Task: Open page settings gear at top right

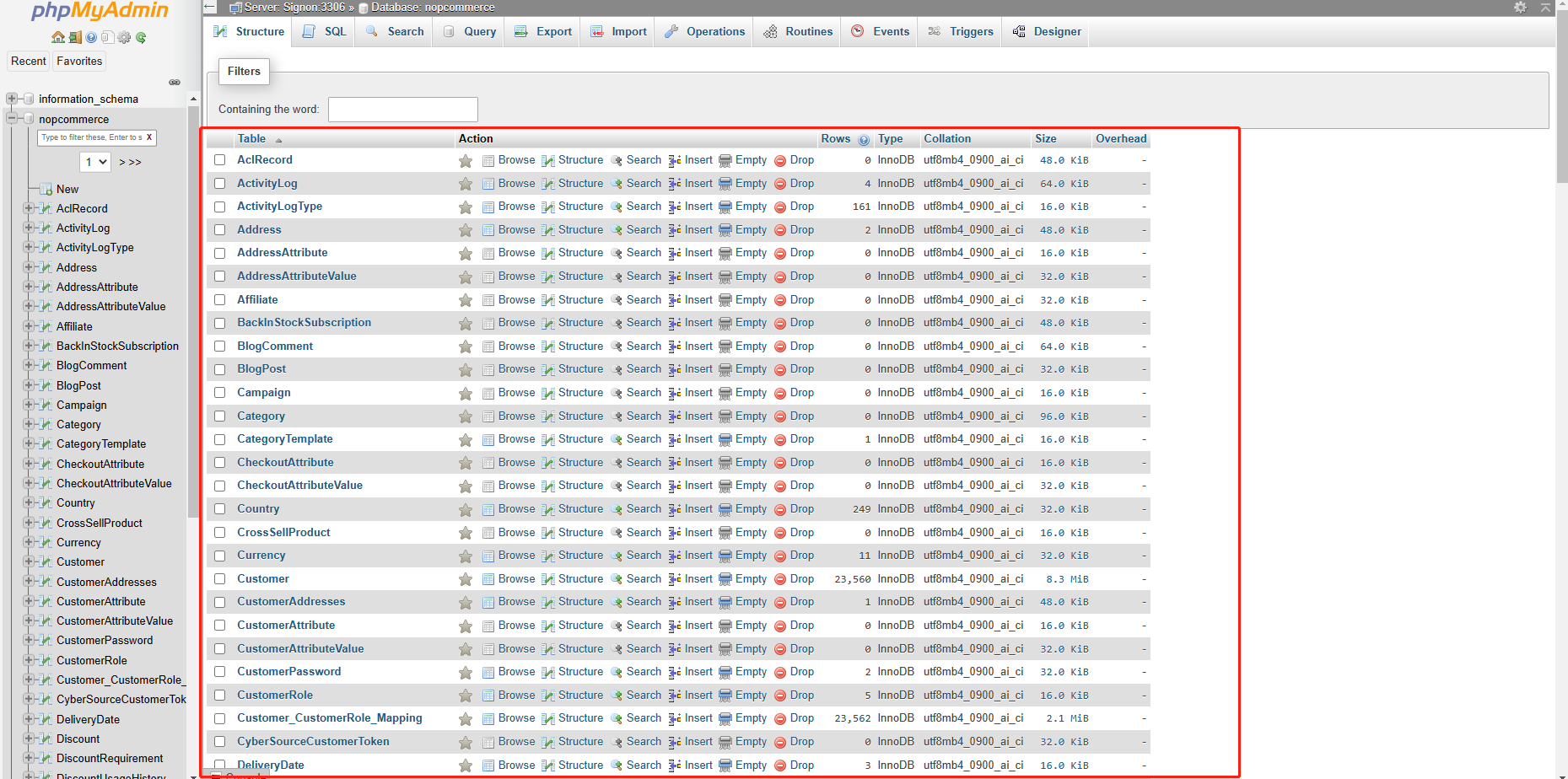Action: point(1520,8)
